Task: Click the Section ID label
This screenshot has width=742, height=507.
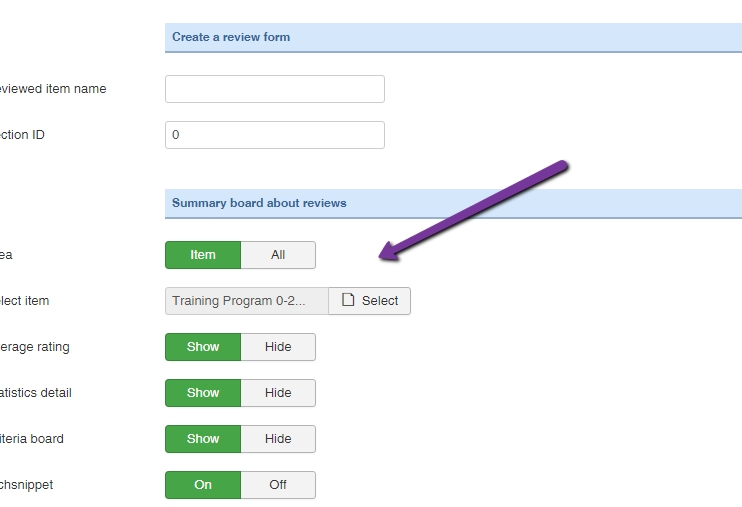Action: (x=22, y=135)
